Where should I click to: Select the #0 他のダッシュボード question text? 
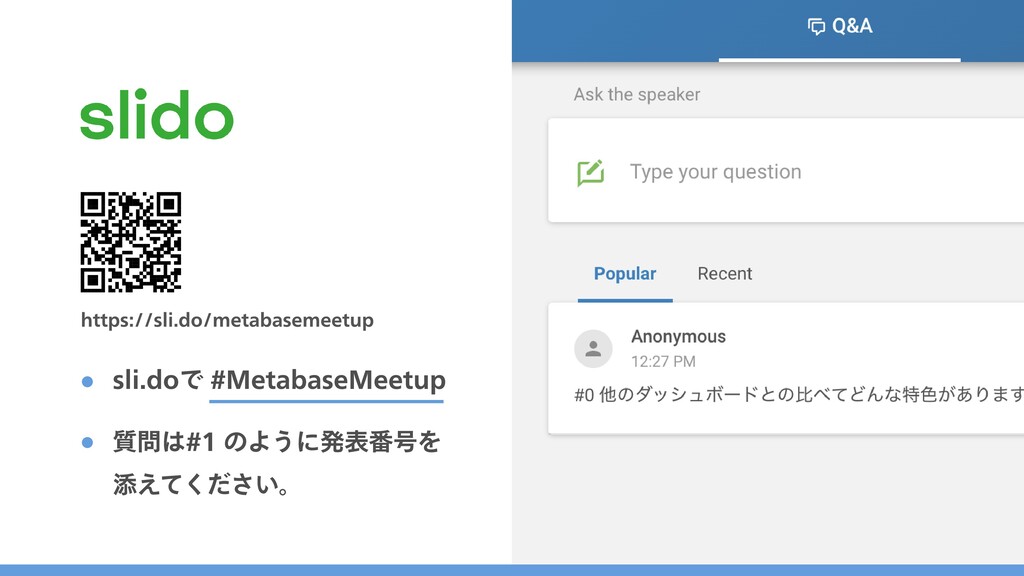(799, 394)
